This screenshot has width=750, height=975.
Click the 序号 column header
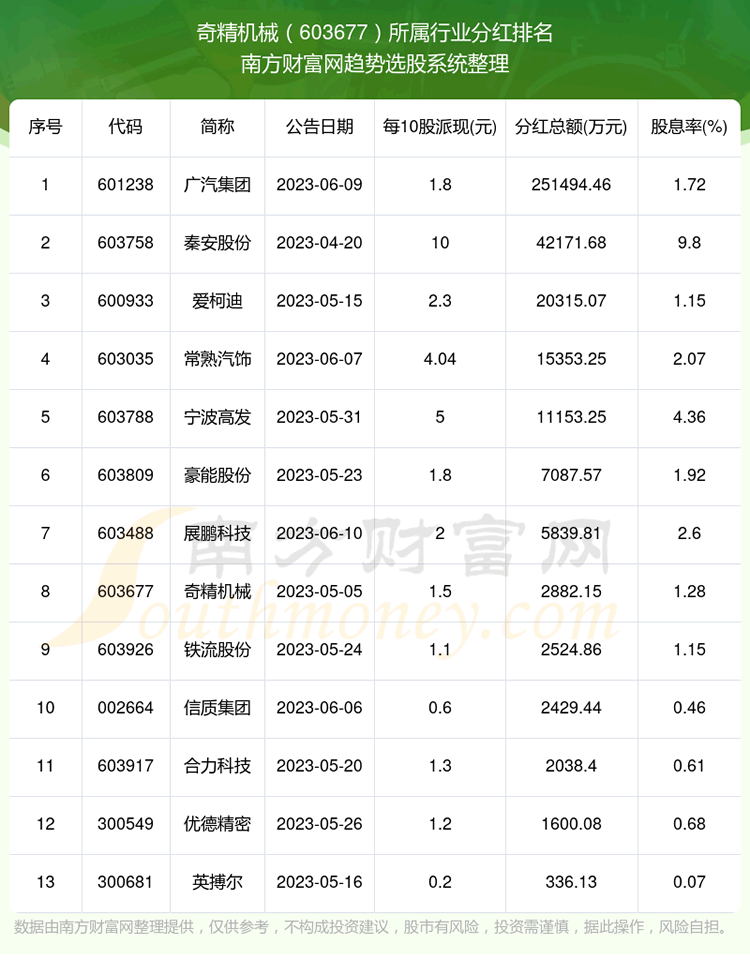(x=45, y=127)
